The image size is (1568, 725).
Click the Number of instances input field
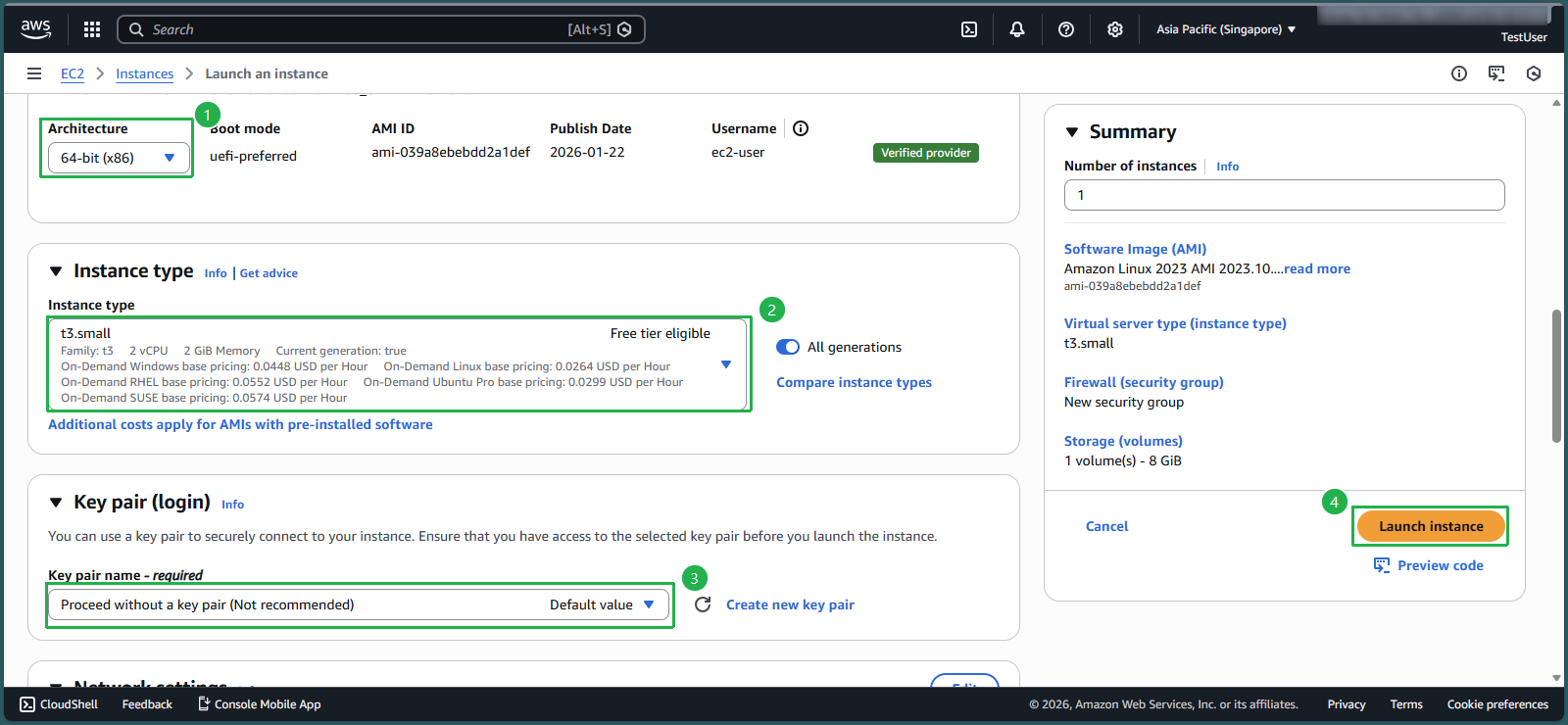coord(1284,195)
